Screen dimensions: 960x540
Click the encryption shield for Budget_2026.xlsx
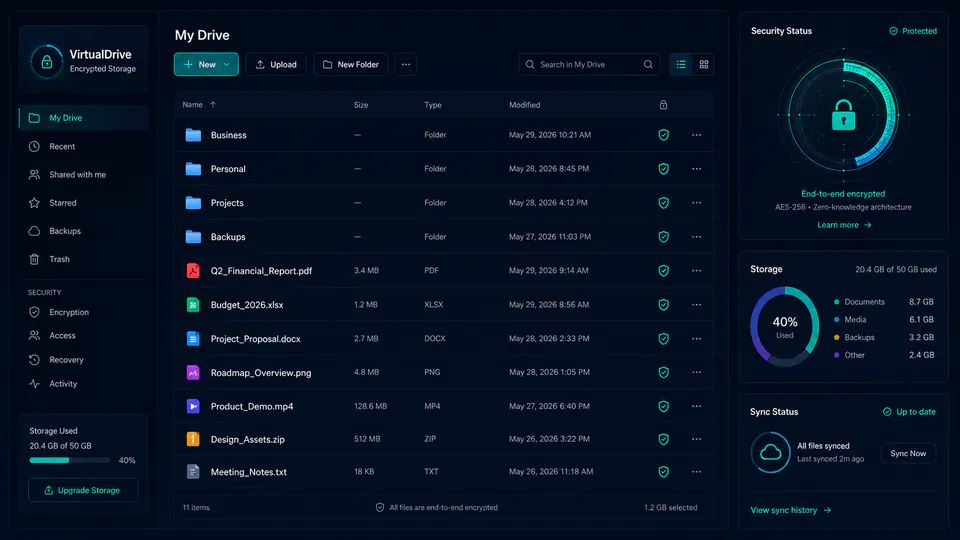tap(664, 304)
